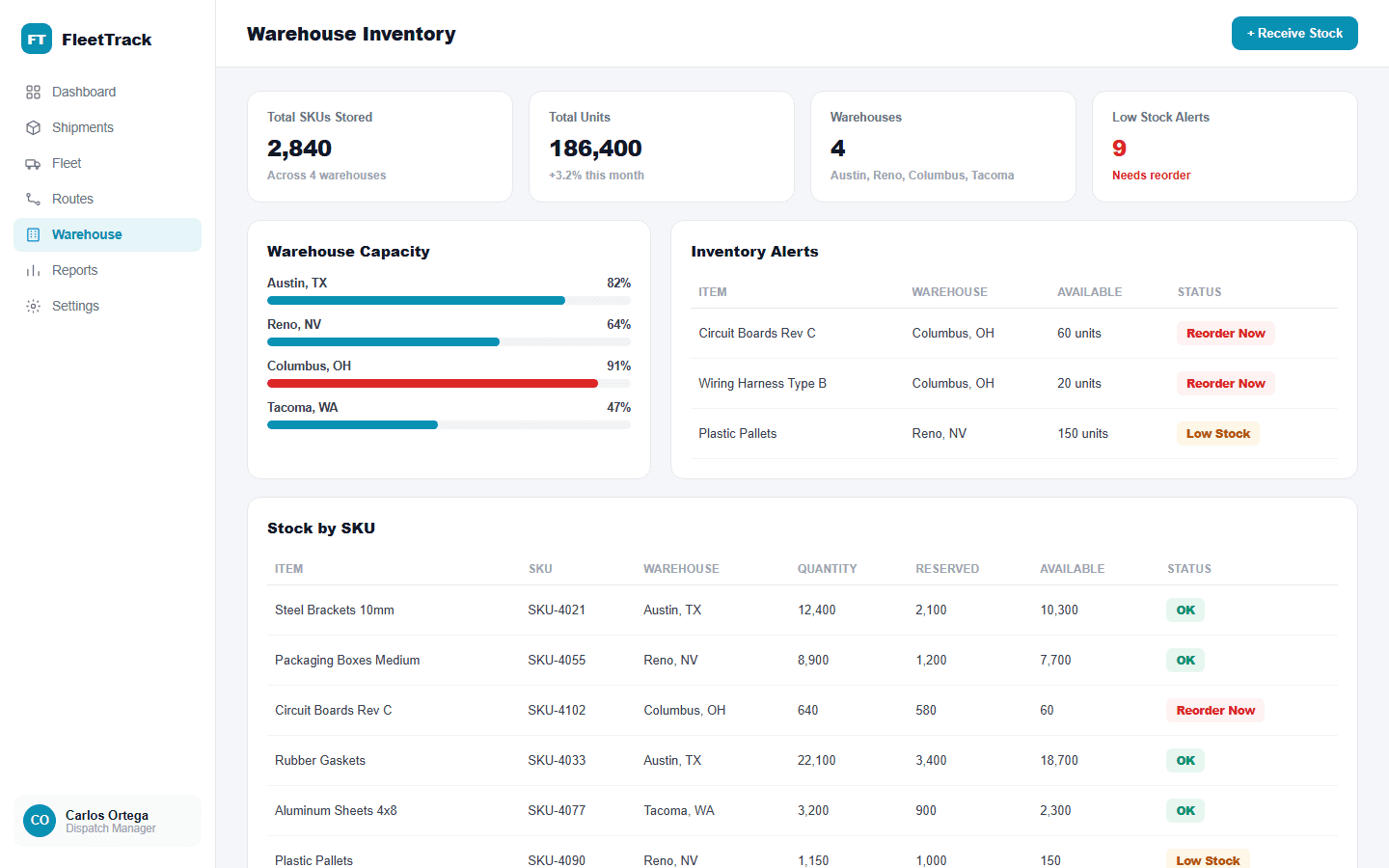Image resolution: width=1389 pixels, height=868 pixels.
Task: Click the red Columbus, OH capacity bar
Action: coord(449,384)
